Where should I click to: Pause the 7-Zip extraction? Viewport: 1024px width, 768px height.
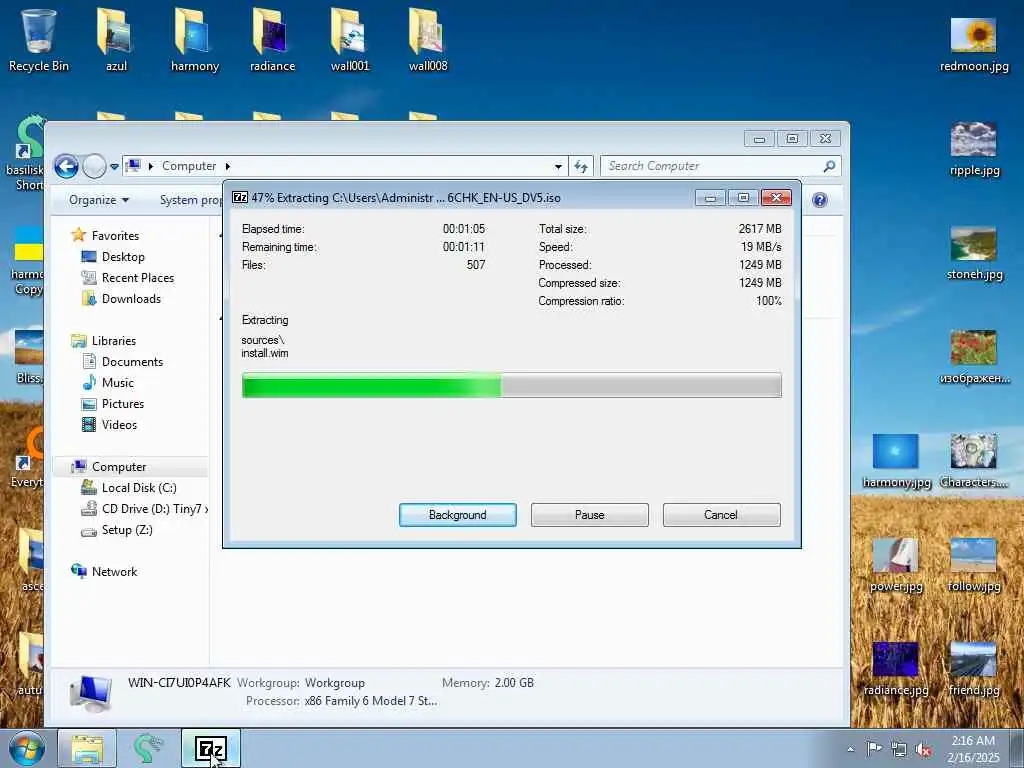coord(590,515)
